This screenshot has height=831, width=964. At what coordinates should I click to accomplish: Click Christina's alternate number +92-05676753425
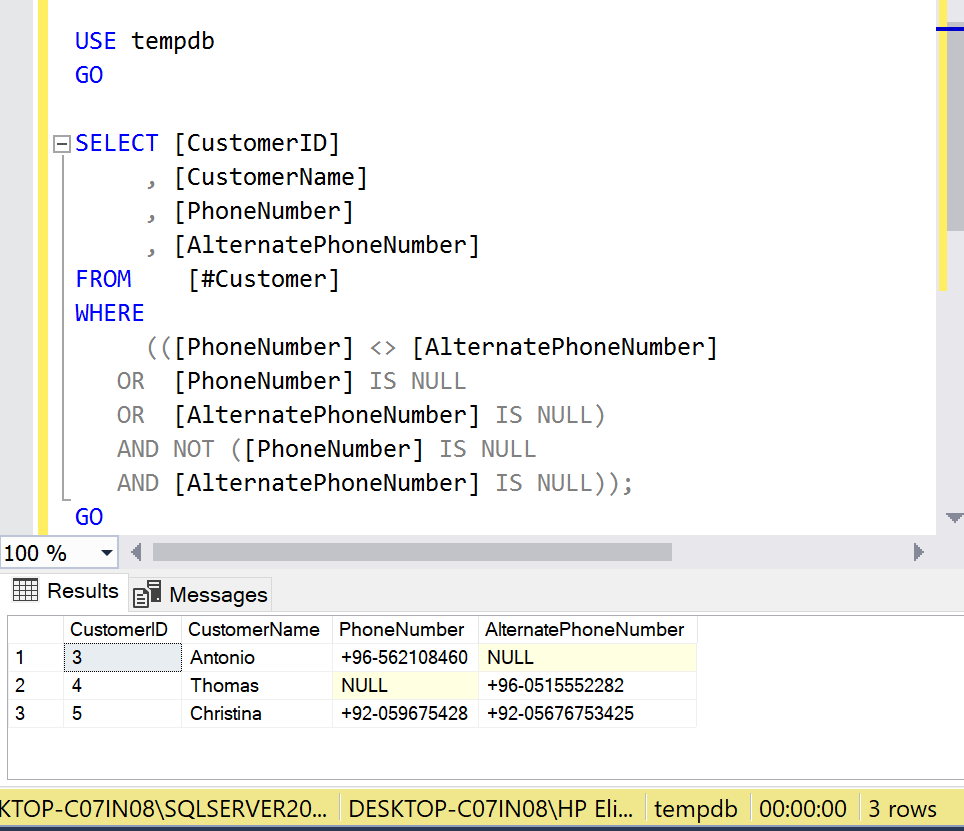(560, 714)
